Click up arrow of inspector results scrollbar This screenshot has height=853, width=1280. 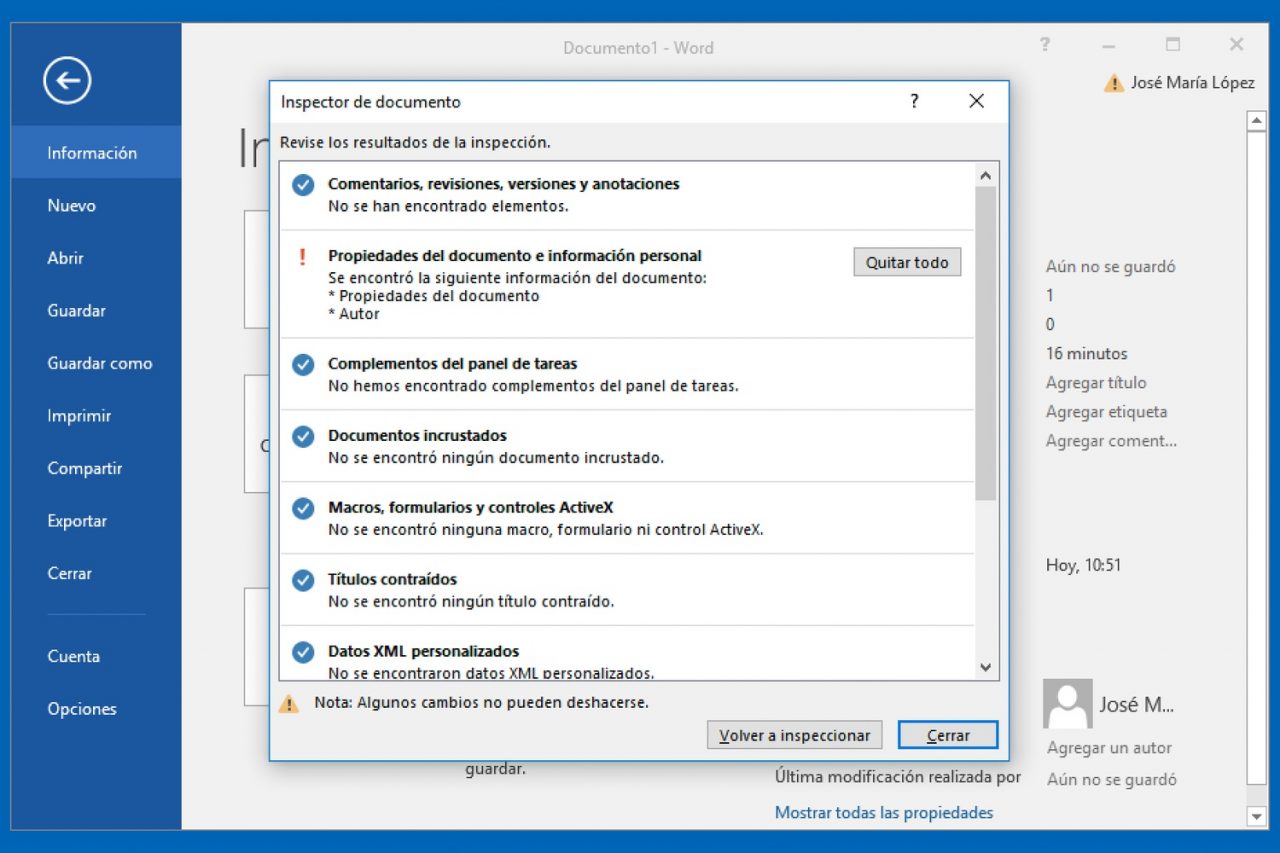pos(986,176)
